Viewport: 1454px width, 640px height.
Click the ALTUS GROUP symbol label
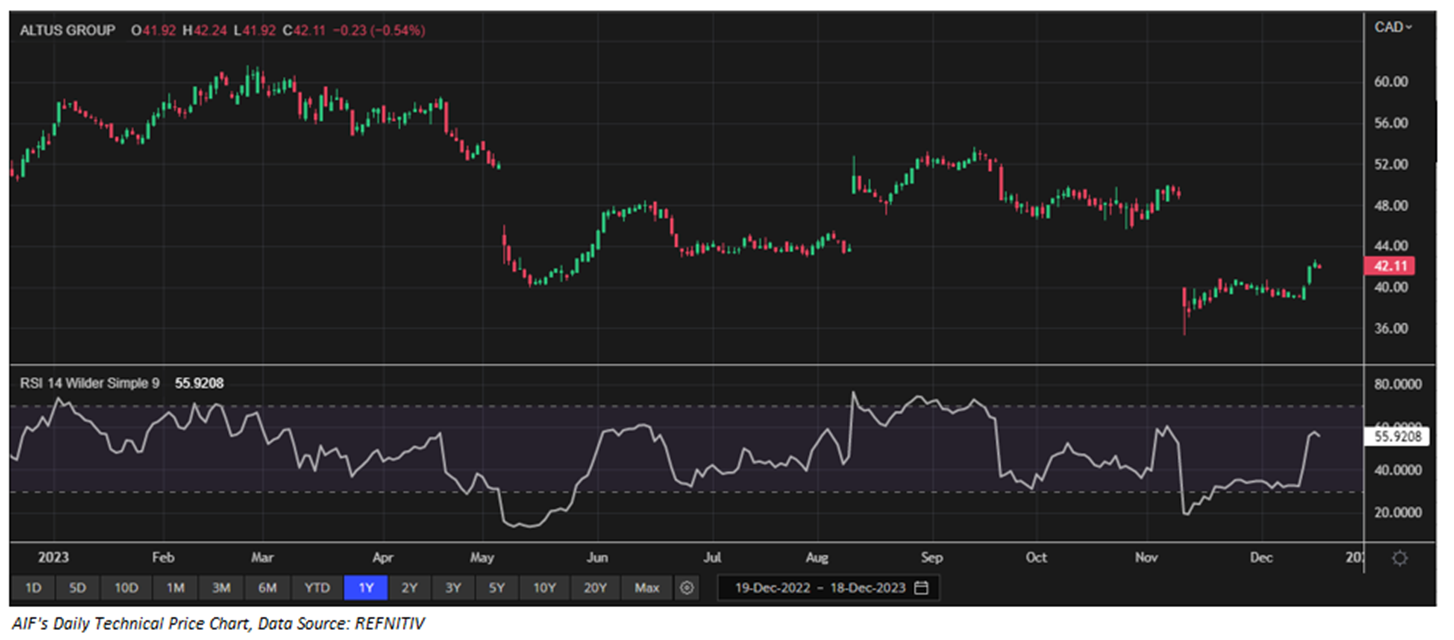point(67,30)
